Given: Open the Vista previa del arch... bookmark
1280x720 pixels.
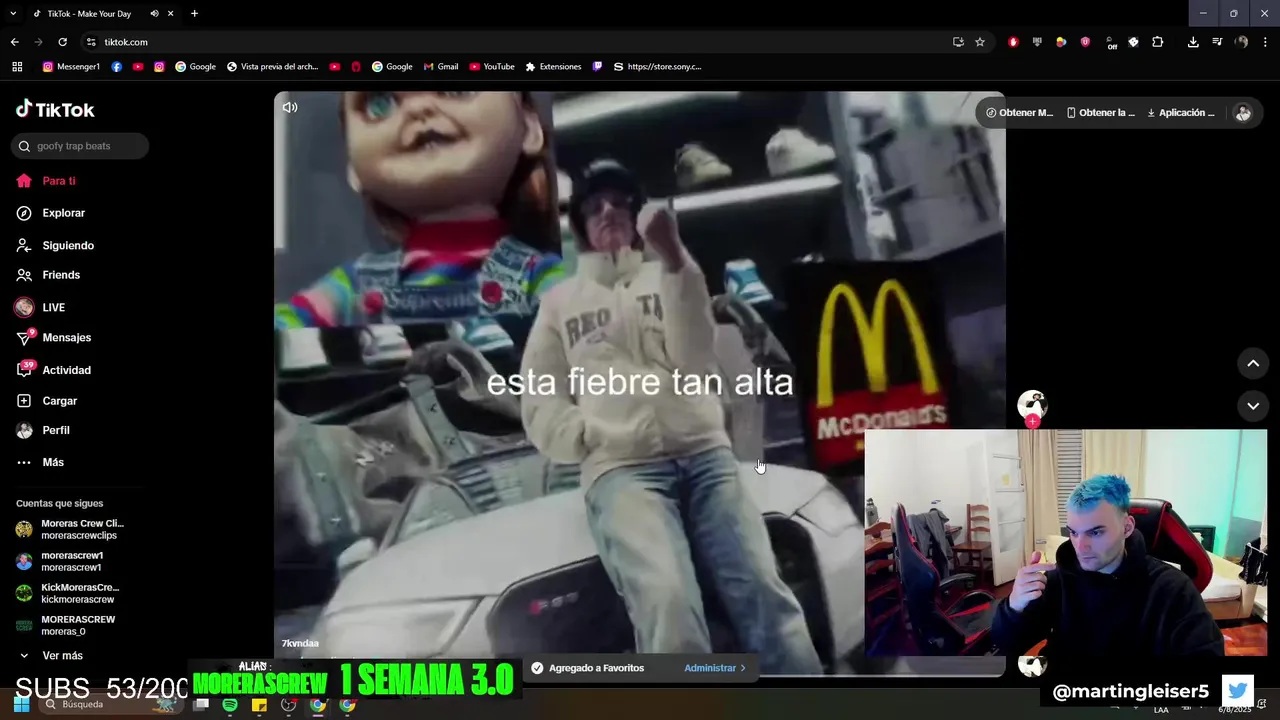Looking at the screenshot, I should click(x=272, y=67).
